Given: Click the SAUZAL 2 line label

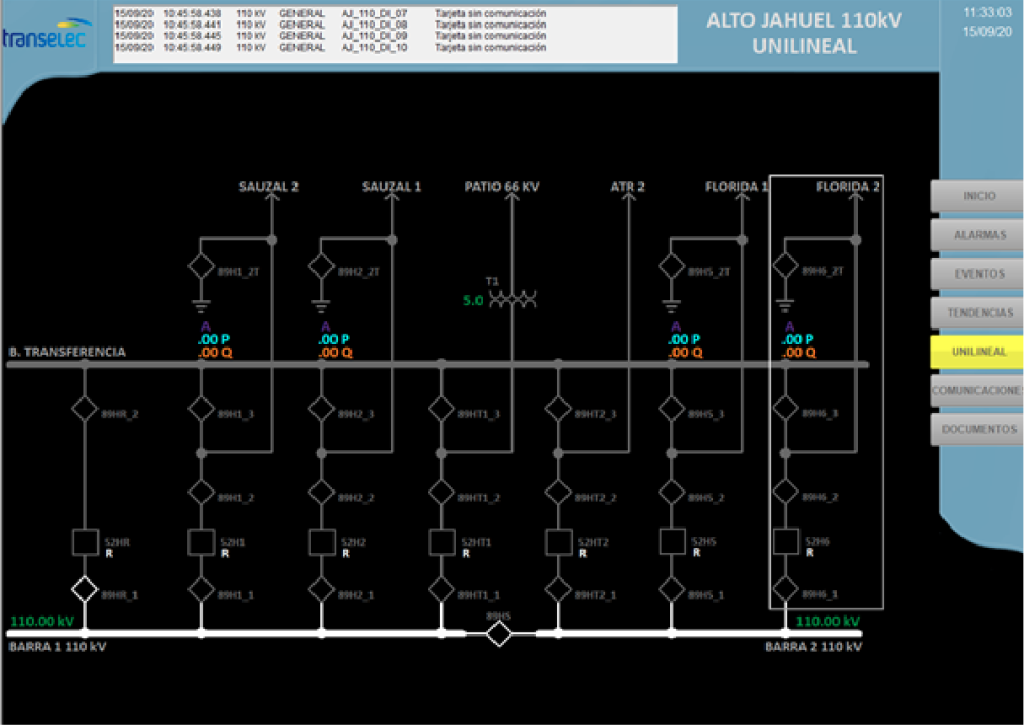Looking at the screenshot, I should point(268,186).
